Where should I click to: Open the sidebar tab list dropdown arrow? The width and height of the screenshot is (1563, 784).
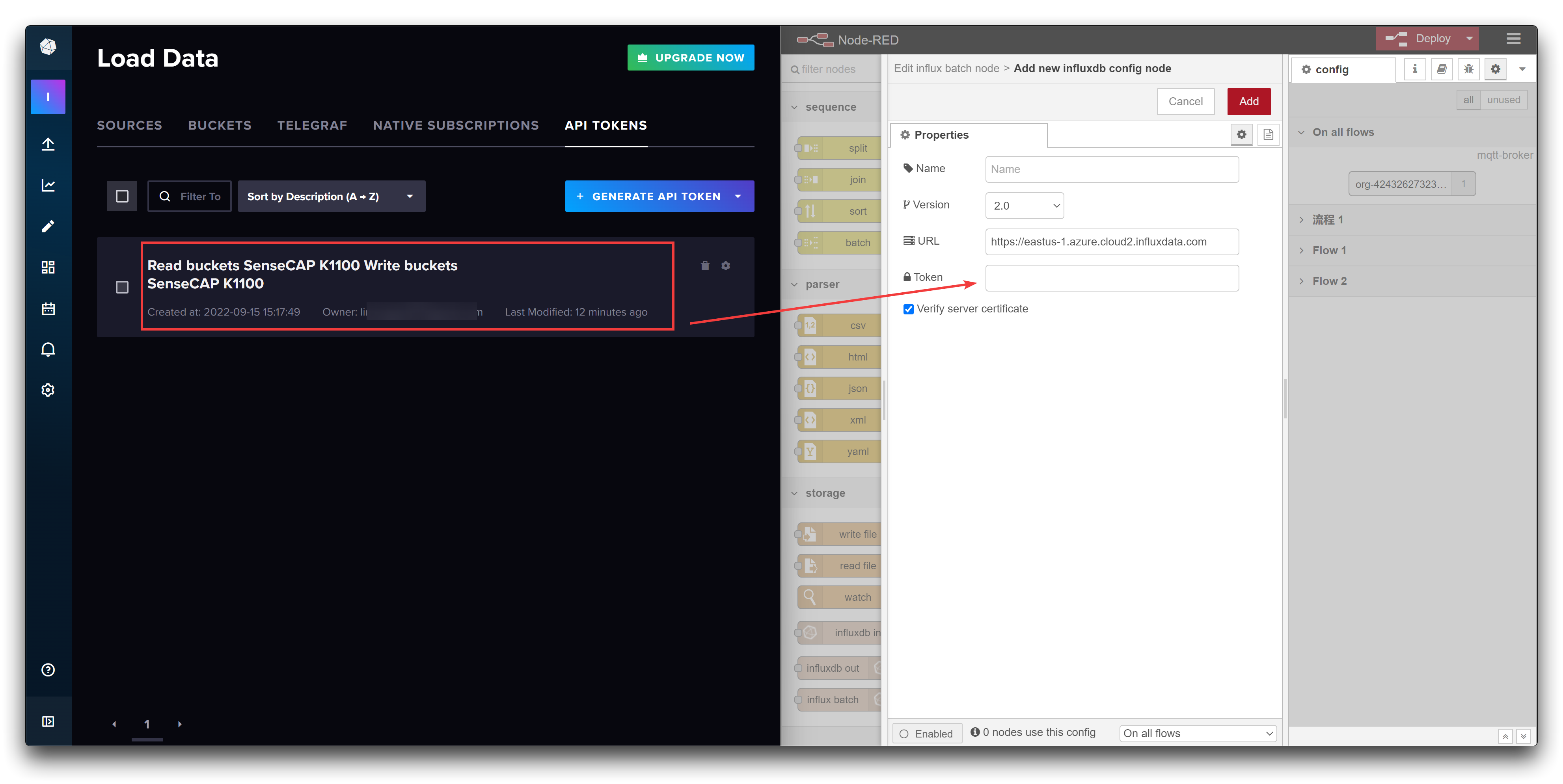click(1522, 69)
